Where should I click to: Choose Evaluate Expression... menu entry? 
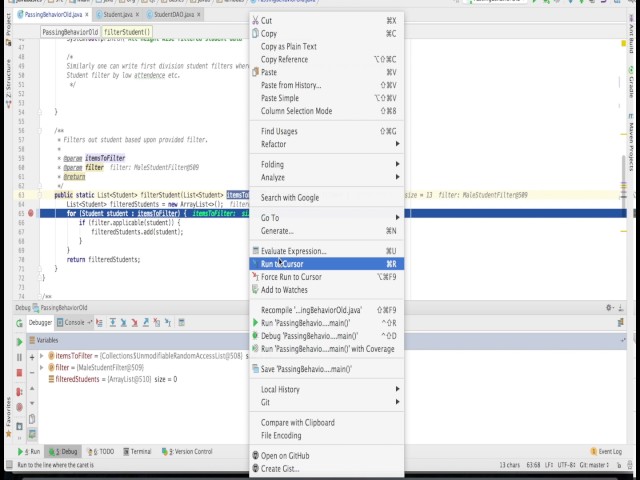tap(327, 251)
